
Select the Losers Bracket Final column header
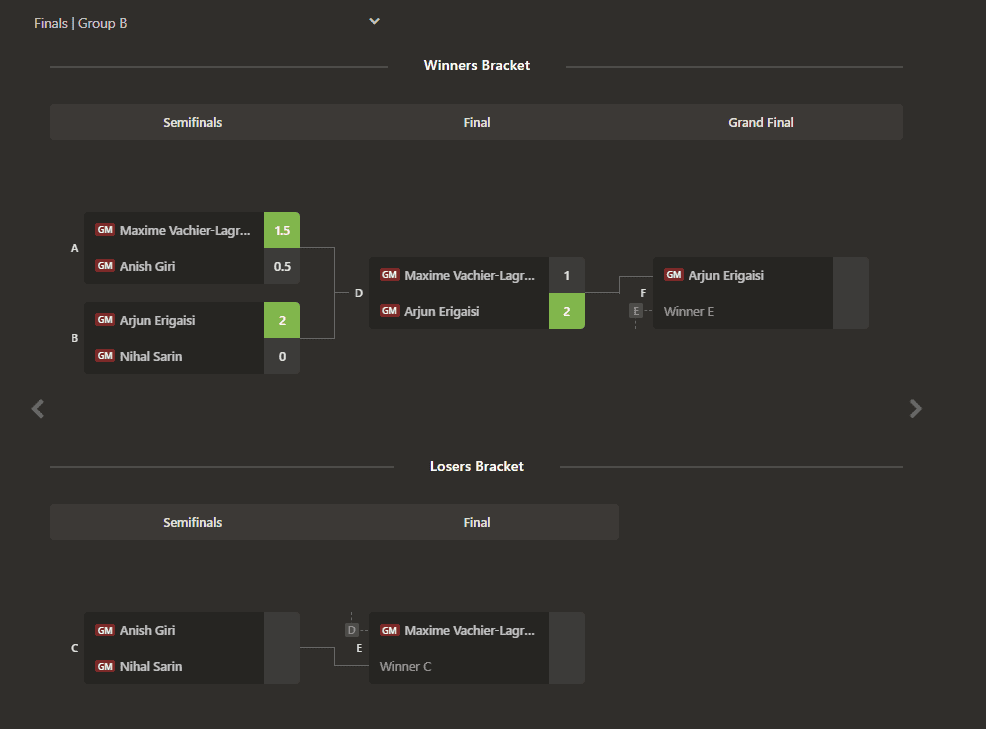coord(477,522)
